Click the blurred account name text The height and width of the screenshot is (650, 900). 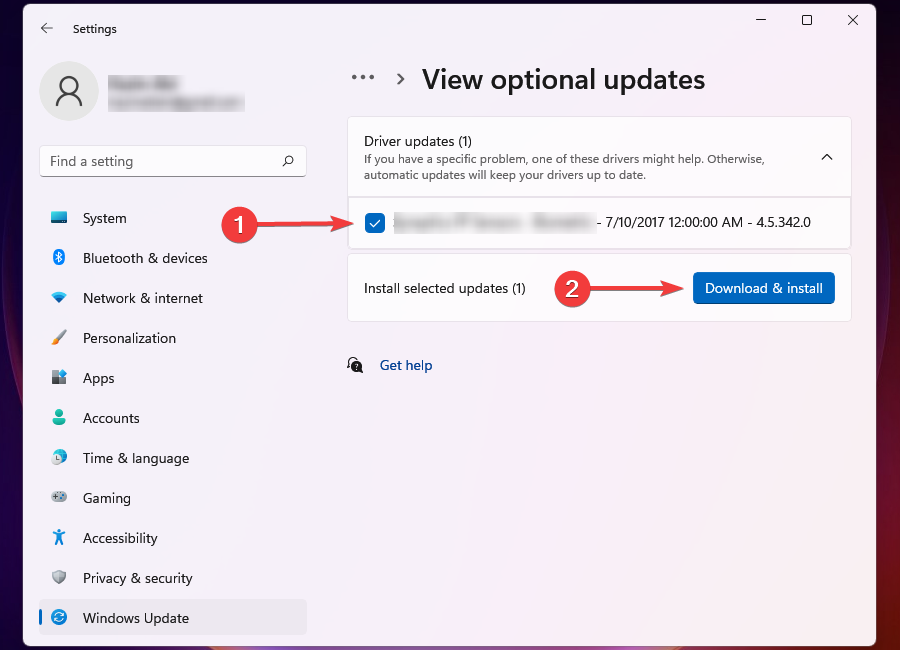(x=144, y=83)
